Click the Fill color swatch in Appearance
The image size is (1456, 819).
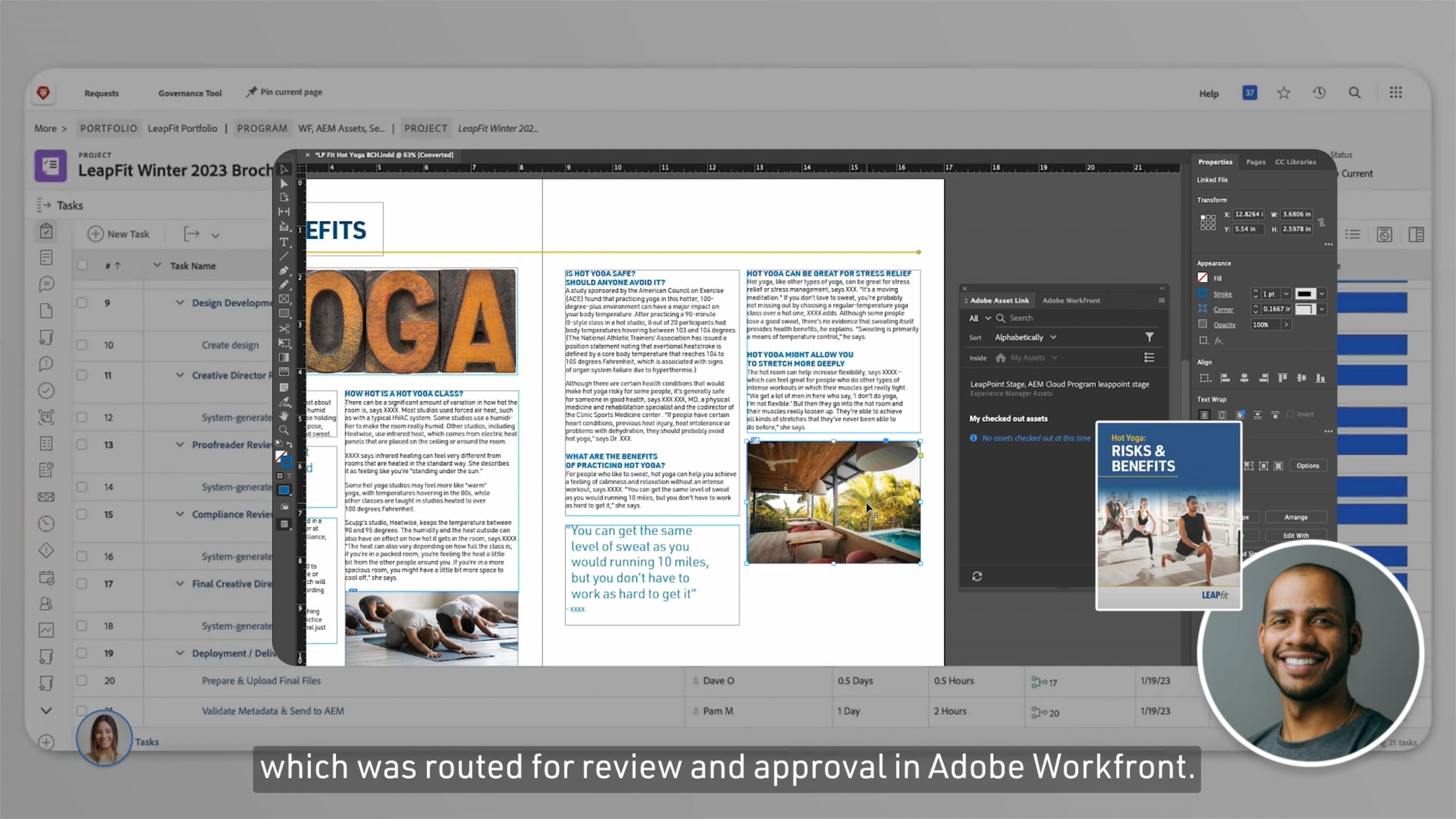tap(1202, 278)
